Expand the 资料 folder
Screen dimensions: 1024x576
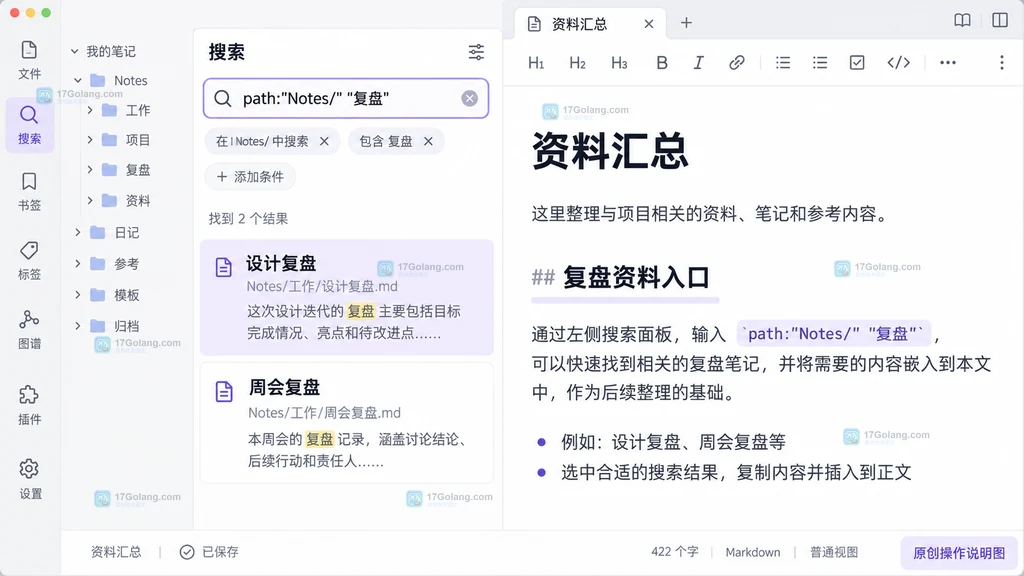pyautogui.click(x=90, y=200)
